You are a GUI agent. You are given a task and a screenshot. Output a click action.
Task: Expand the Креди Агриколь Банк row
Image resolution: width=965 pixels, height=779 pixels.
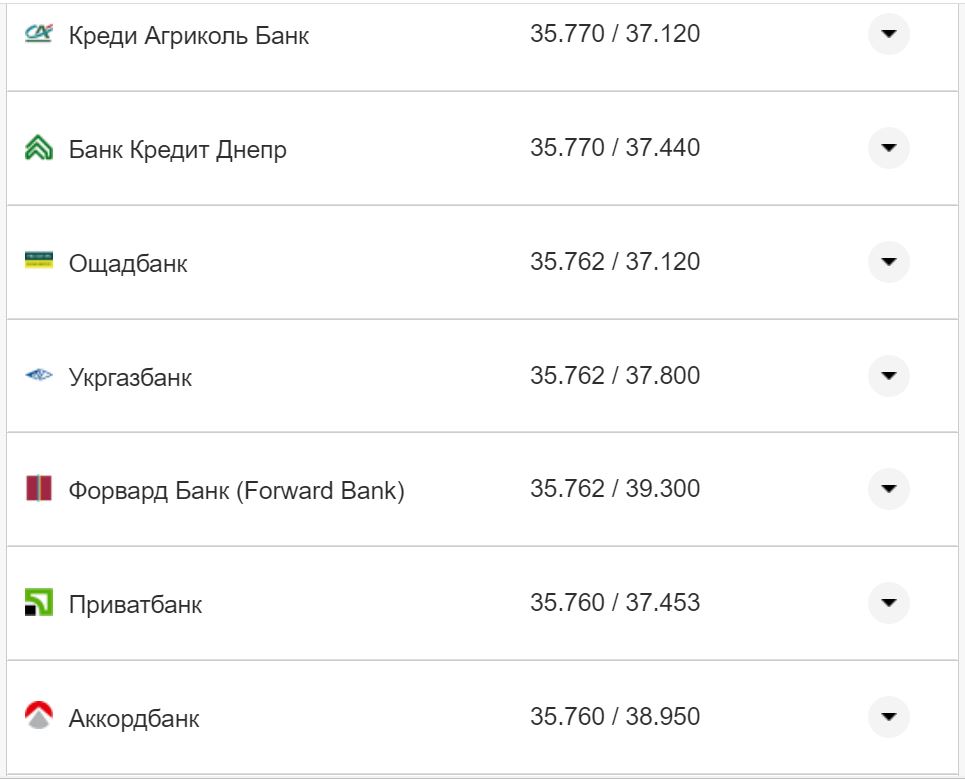point(888,34)
